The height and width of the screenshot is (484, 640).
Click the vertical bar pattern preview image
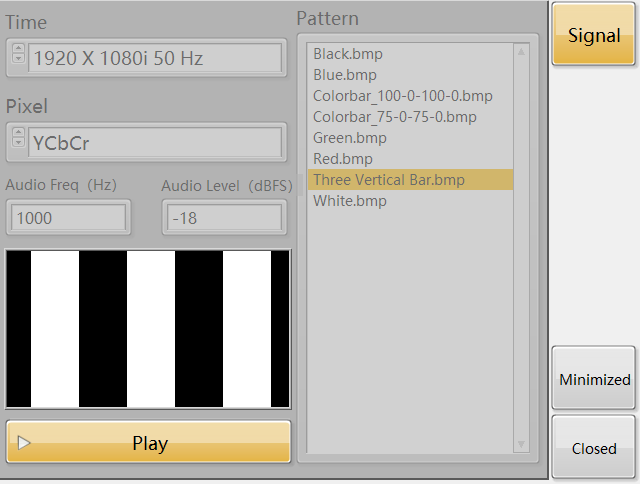[x=148, y=329]
